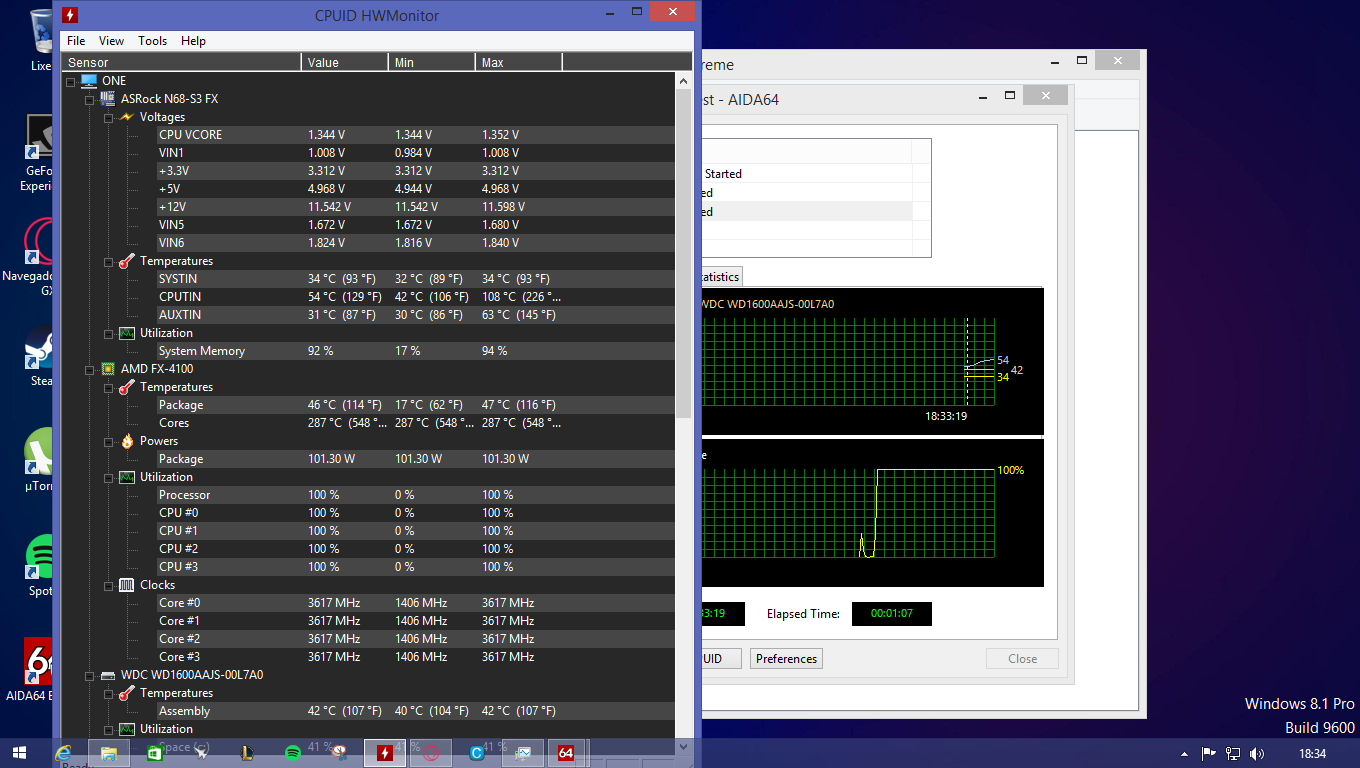Screen dimensions: 1360x768
Task: Click the network tray icon
Action: [1233, 754]
